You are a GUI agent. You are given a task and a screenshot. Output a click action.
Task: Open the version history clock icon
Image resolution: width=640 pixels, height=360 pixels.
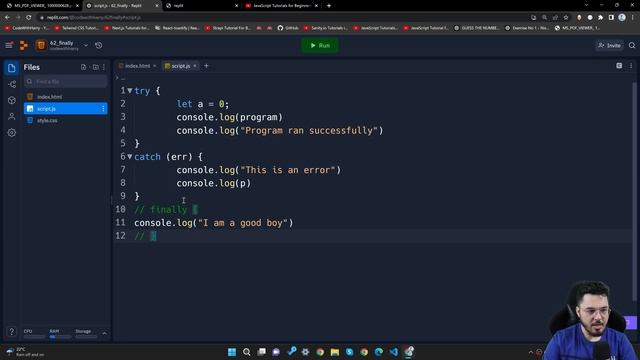(x=99, y=45)
